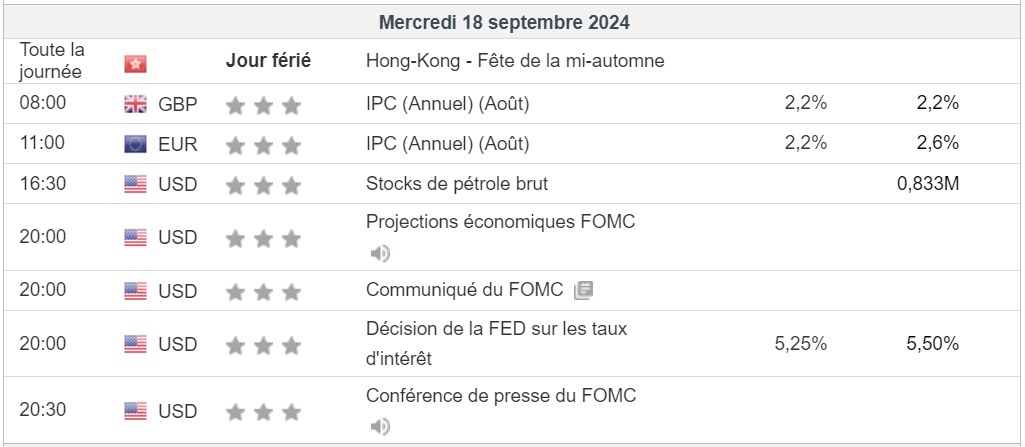Click the Hong Kong flag icon

(135, 63)
